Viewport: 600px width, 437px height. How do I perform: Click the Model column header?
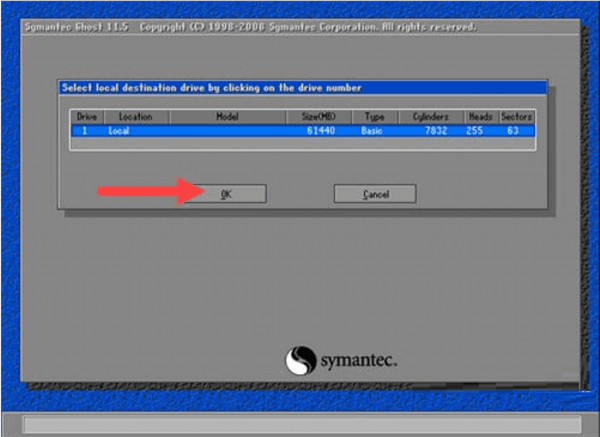pyautogui.click(x=227, y=116)
